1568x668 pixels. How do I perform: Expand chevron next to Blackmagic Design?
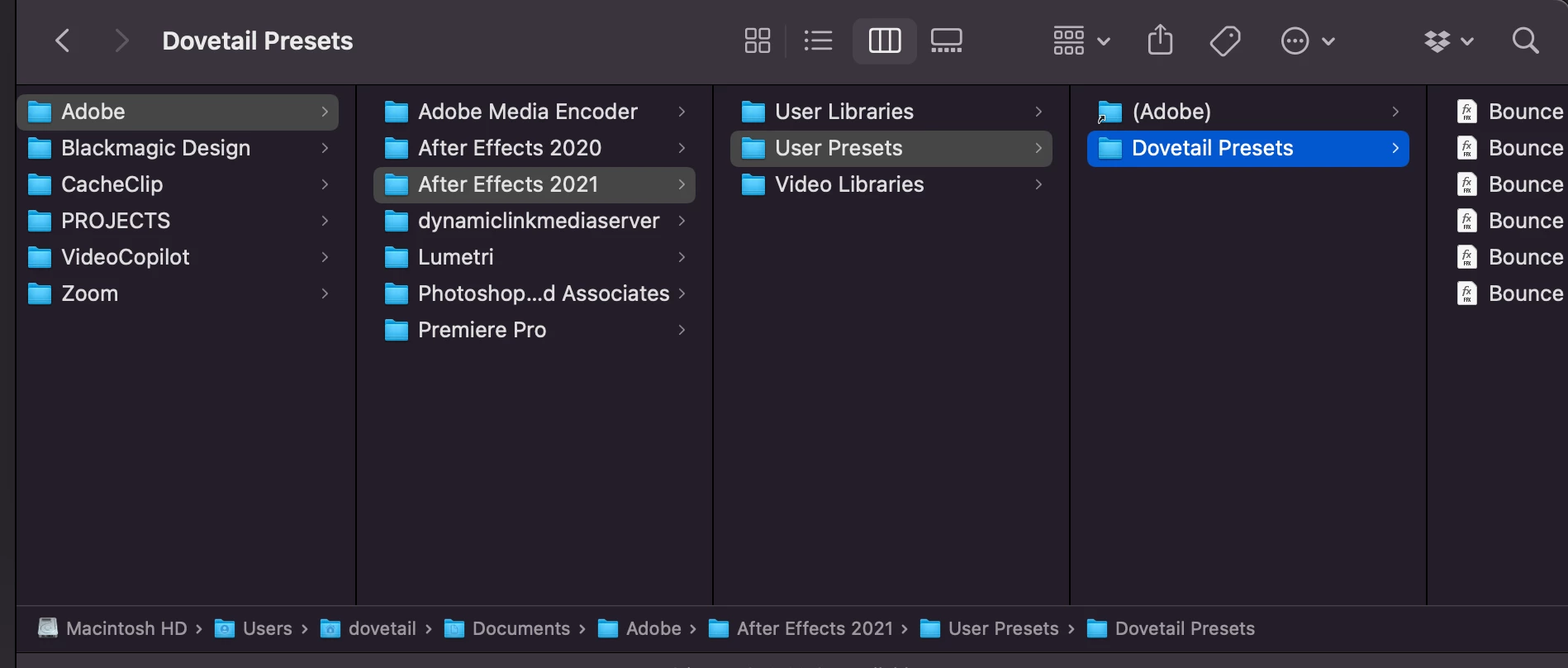click(325, 148)
